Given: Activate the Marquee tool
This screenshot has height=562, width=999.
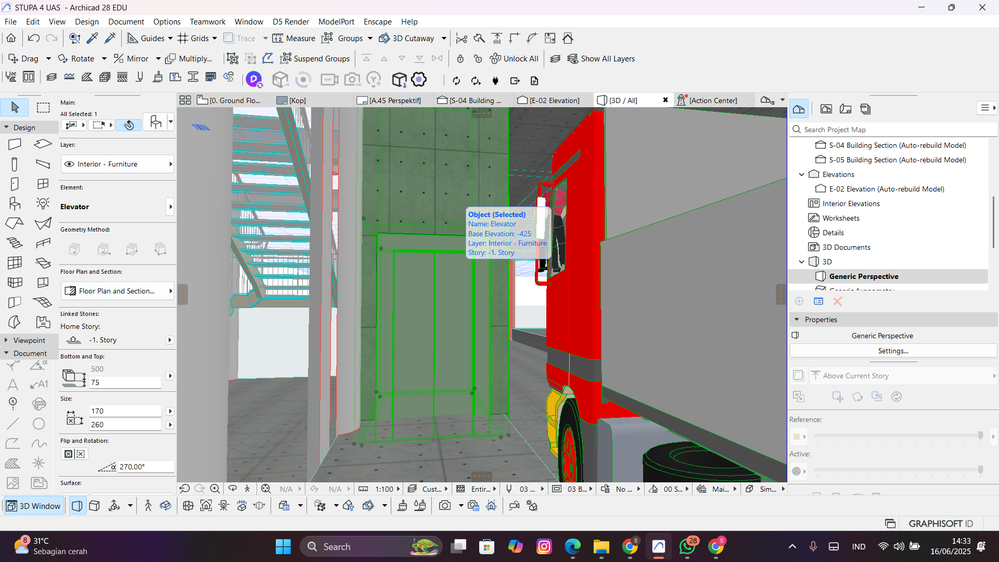Looking at the screenshot, I should click(43, 107).
